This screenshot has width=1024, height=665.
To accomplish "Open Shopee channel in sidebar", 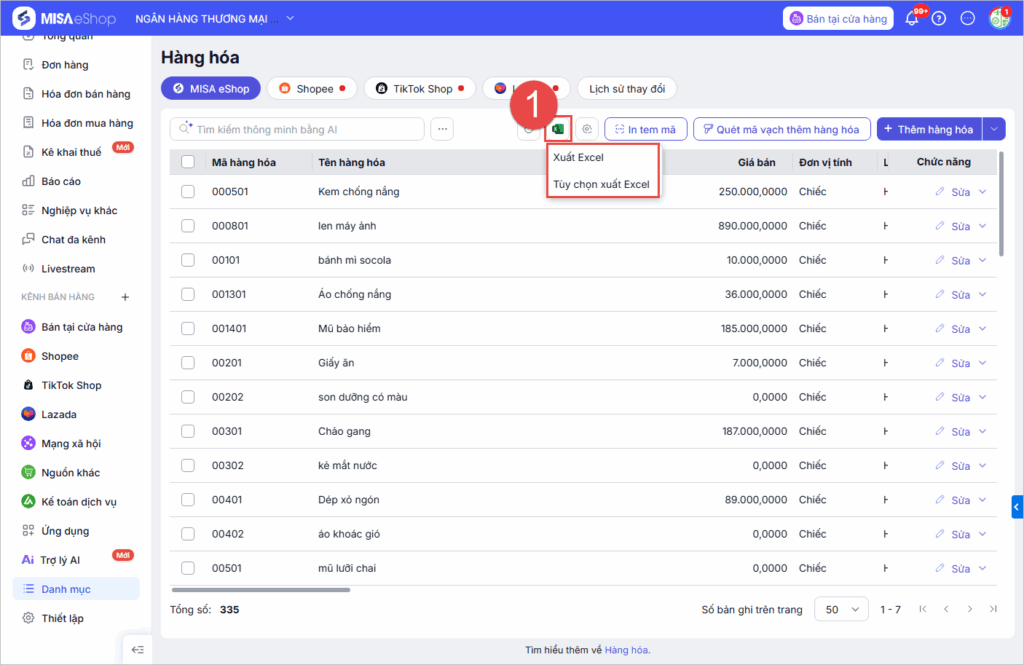I will [x=59, y=356].
